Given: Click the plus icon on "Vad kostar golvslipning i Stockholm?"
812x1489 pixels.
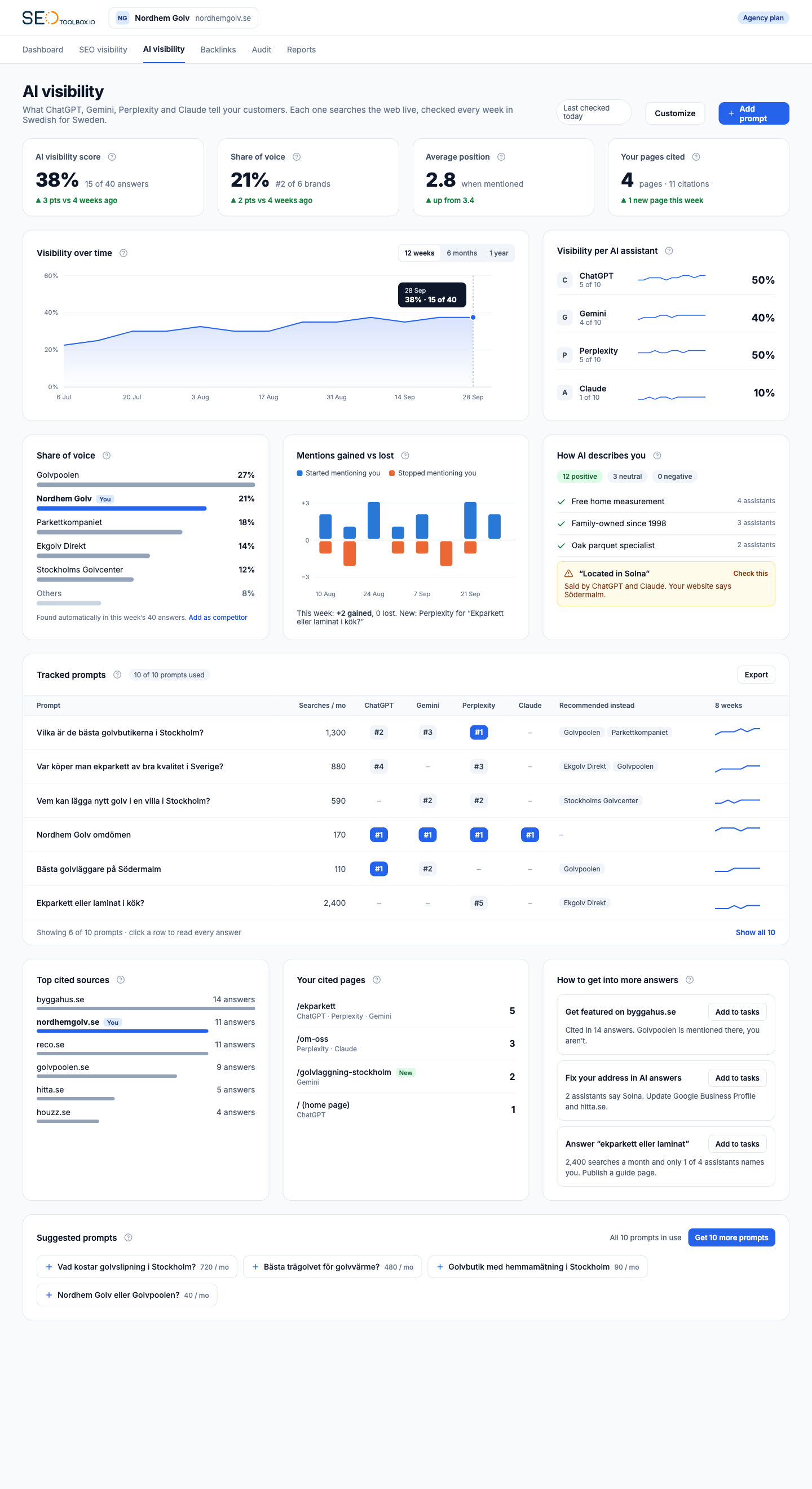Looking at the screenshot, I should (x=49, y=1267).
